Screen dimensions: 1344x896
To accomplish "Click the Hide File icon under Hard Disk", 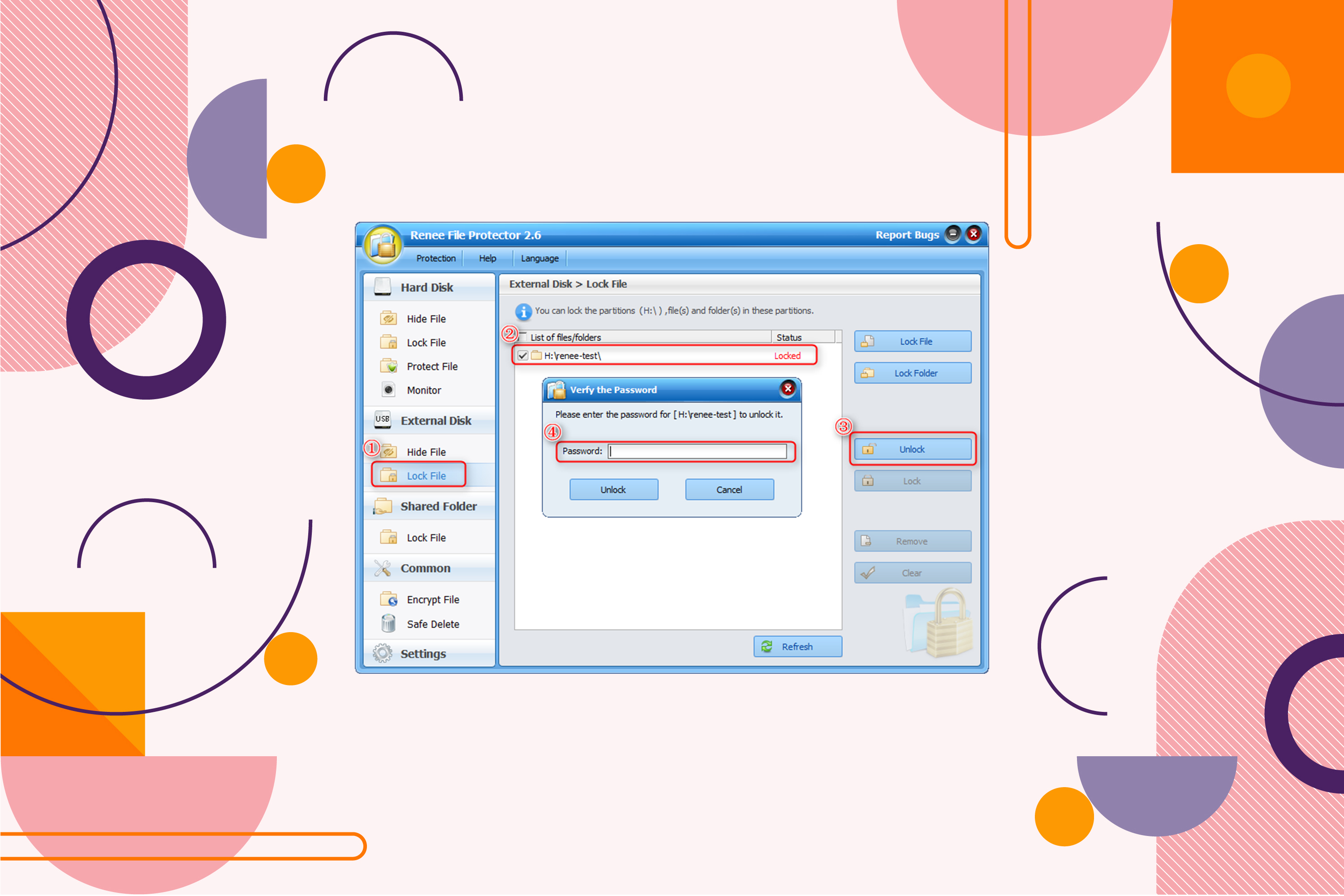I will pos(388,318).
